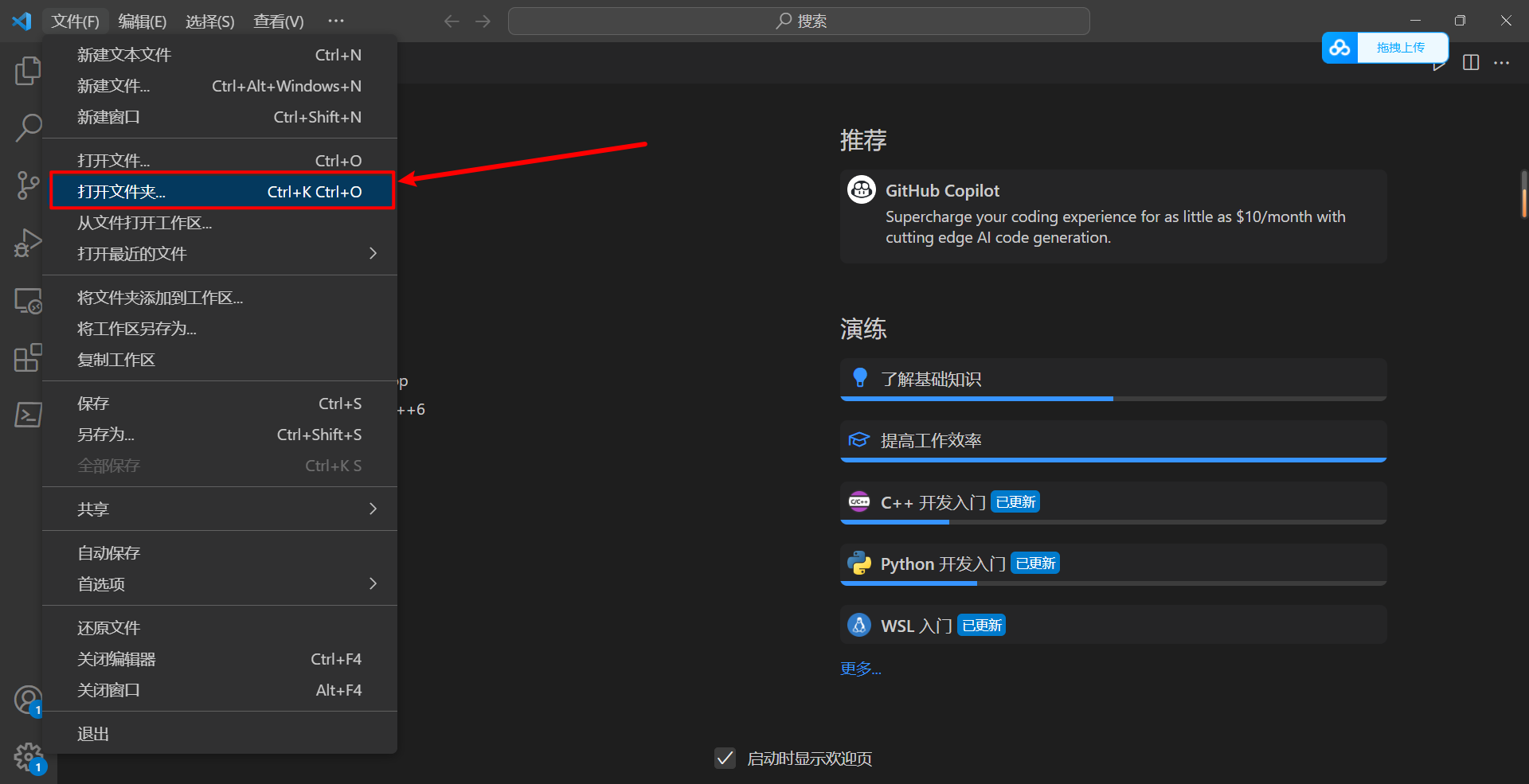Choose 打开文件... menu entry
Screen dimensions: 1529x784
220,161
